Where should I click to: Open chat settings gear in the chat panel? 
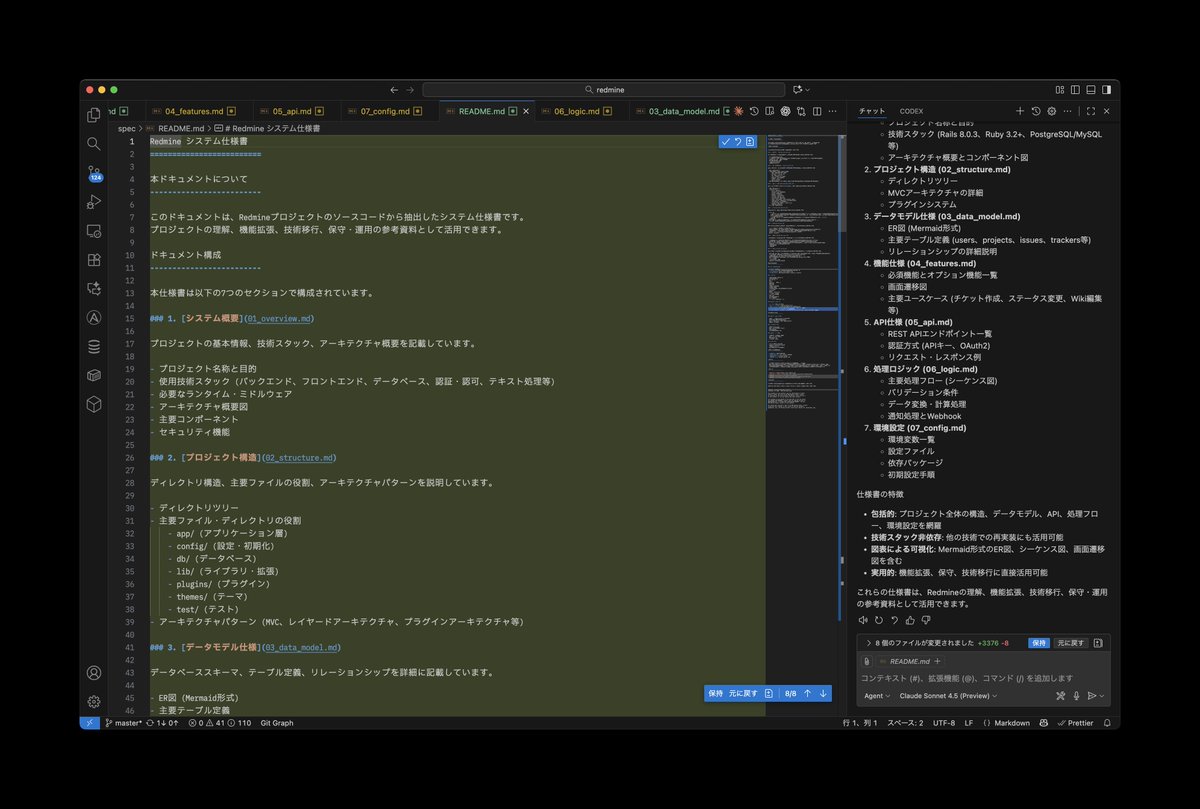tap(1051, 111)
